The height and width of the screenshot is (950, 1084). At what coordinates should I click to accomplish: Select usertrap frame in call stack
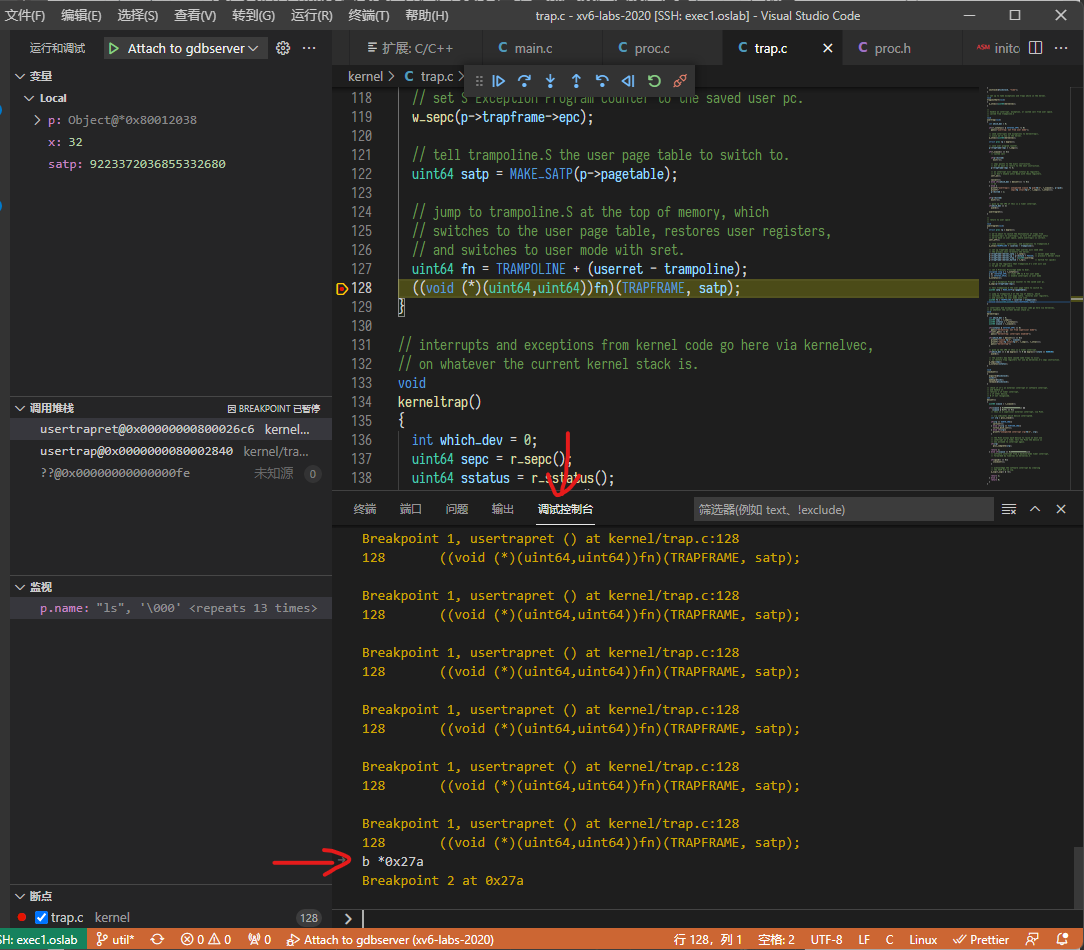[x=140, y=451]
